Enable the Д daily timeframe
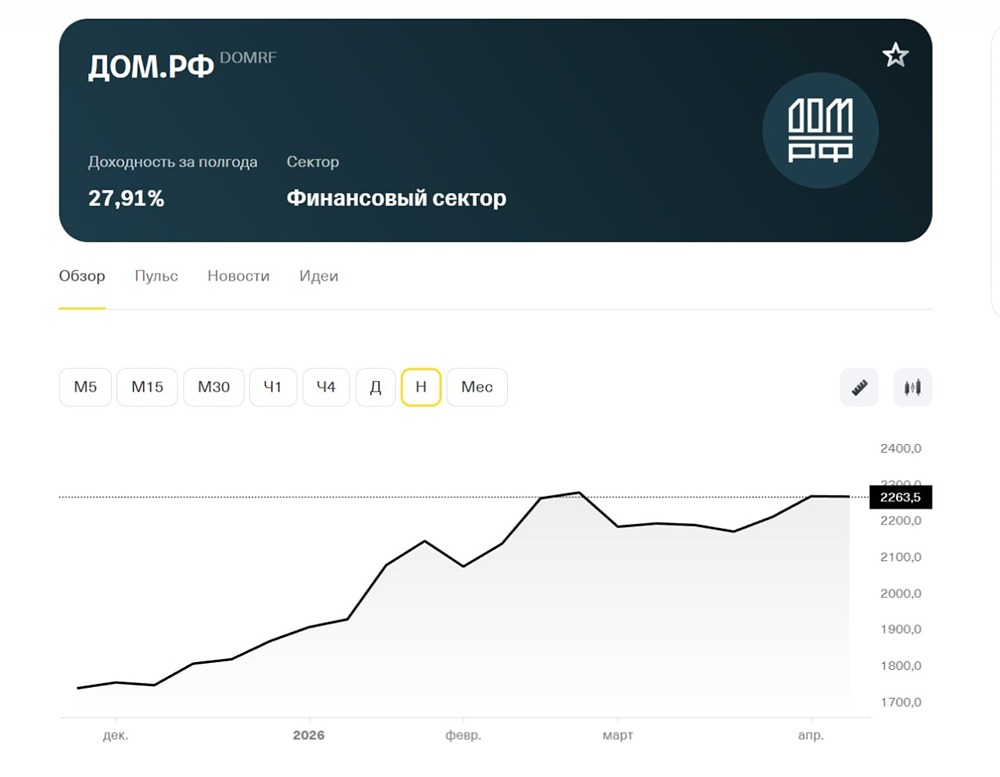1000x777 pixels. [375, 386]
